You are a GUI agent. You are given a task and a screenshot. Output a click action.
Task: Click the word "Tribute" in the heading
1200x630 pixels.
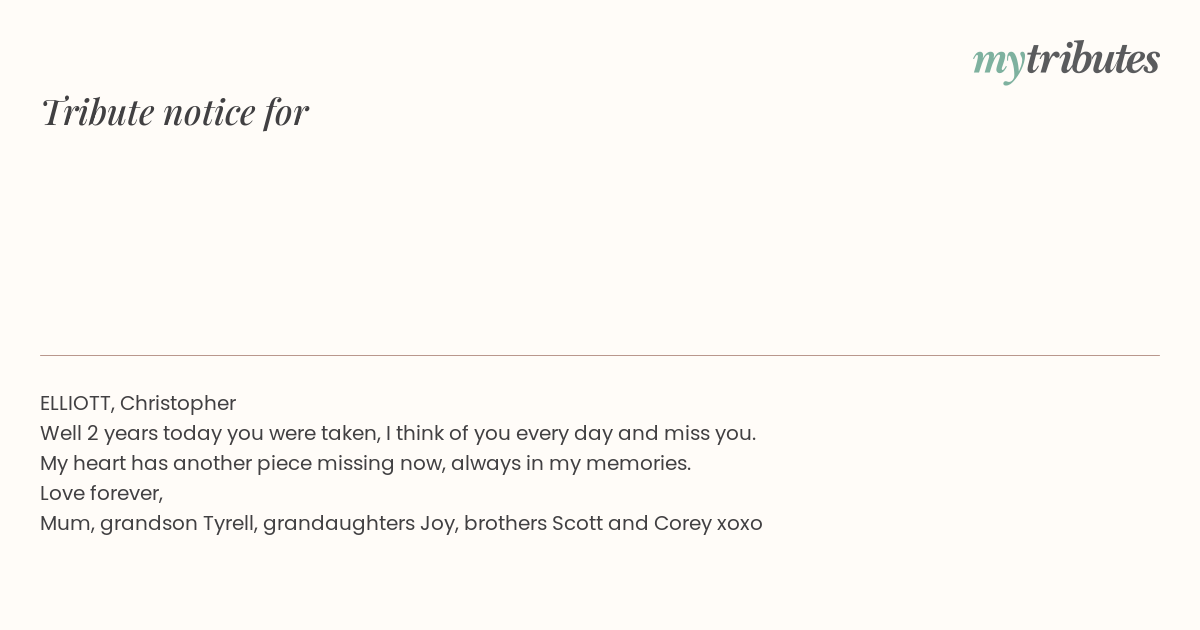(97, 112)
